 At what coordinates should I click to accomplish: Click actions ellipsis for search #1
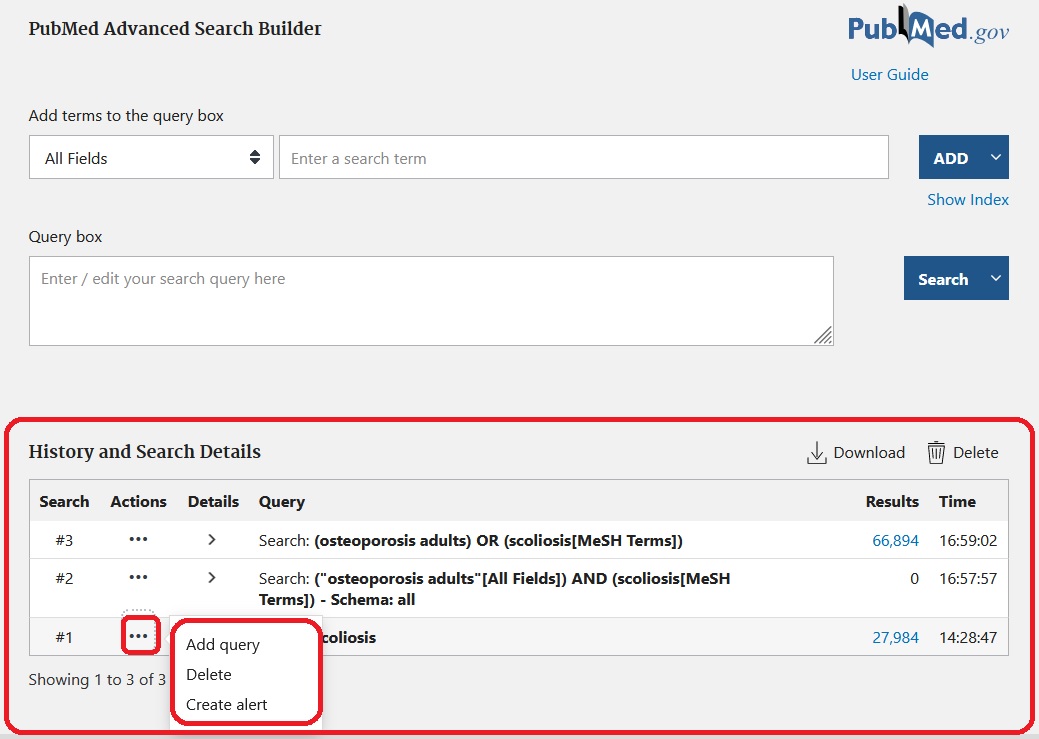click(139, 637)
